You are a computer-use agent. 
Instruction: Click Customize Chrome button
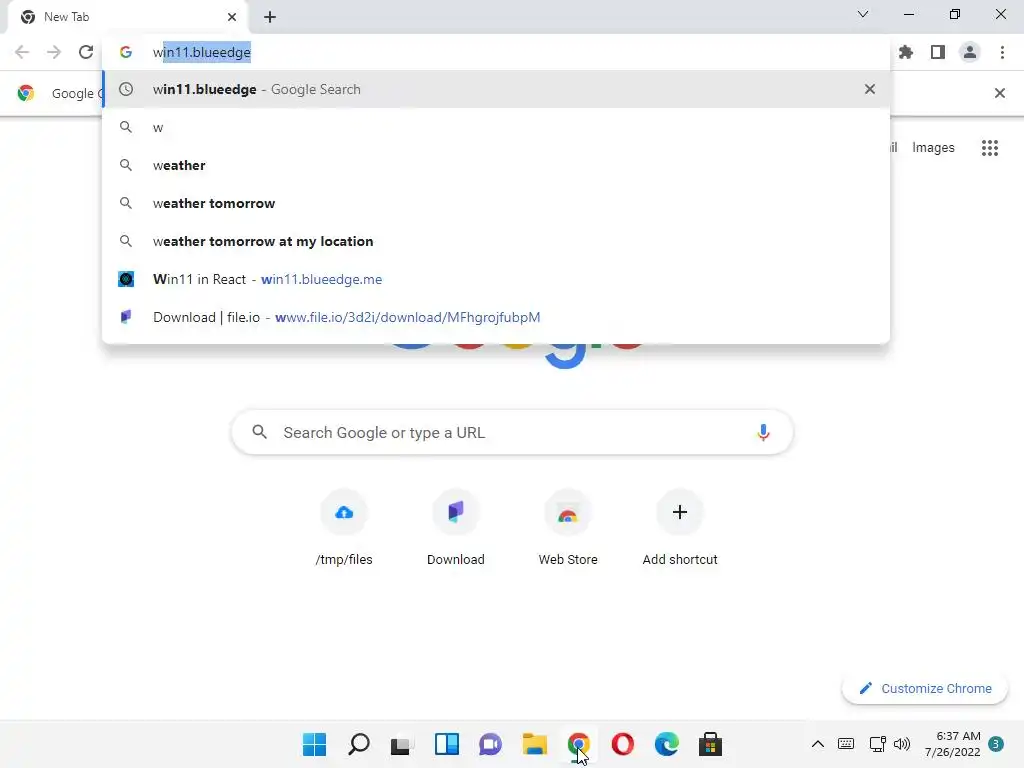pos(925,688)
